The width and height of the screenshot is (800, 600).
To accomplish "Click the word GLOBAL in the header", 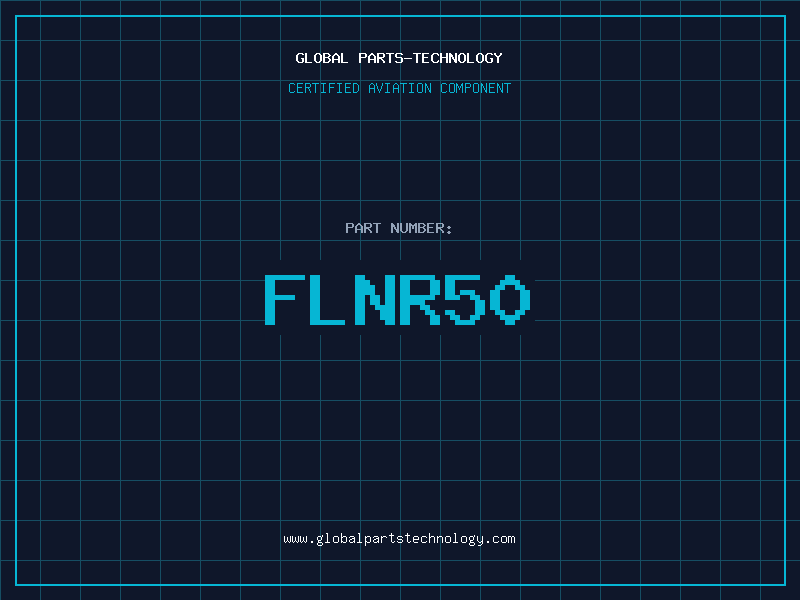I will click(321, 58).
